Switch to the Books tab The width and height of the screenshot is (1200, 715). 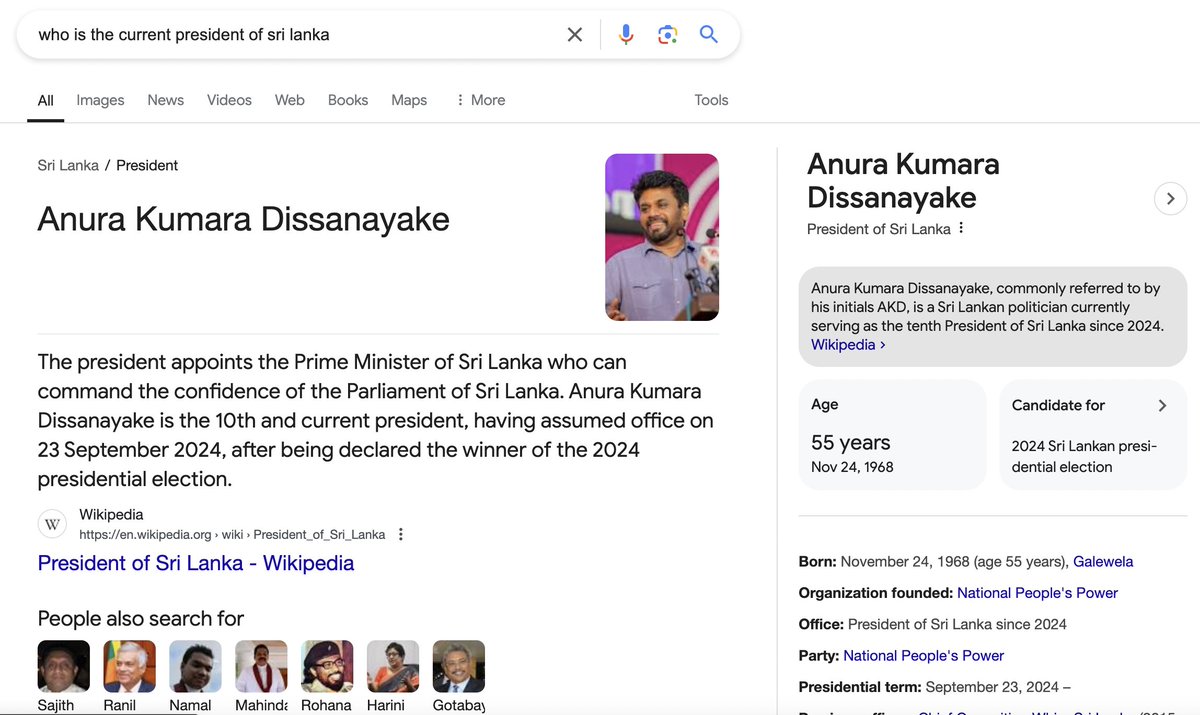click(348, 100)
